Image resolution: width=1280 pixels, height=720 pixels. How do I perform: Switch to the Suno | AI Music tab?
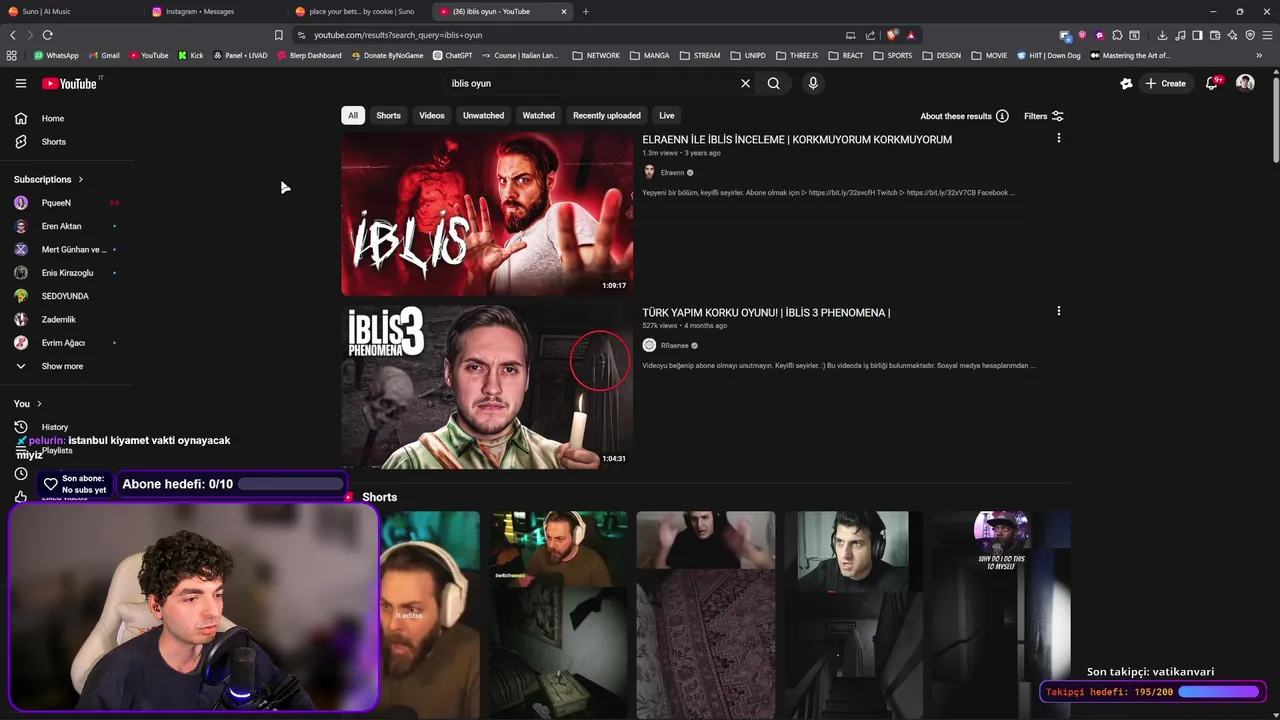click(x=70, y=12)
